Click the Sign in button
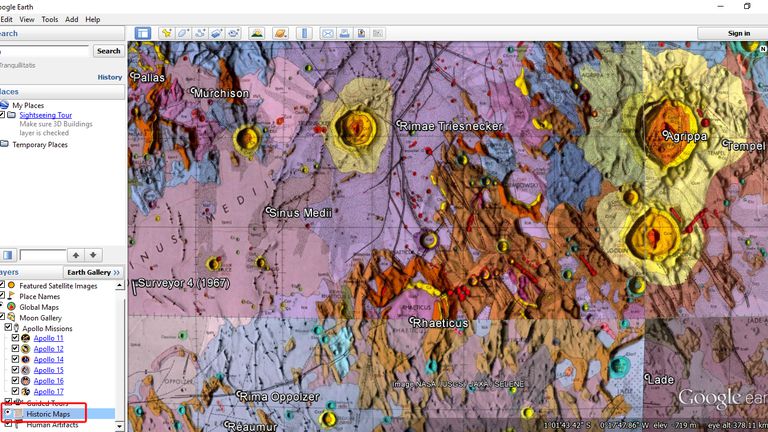 tap(739, 33)
